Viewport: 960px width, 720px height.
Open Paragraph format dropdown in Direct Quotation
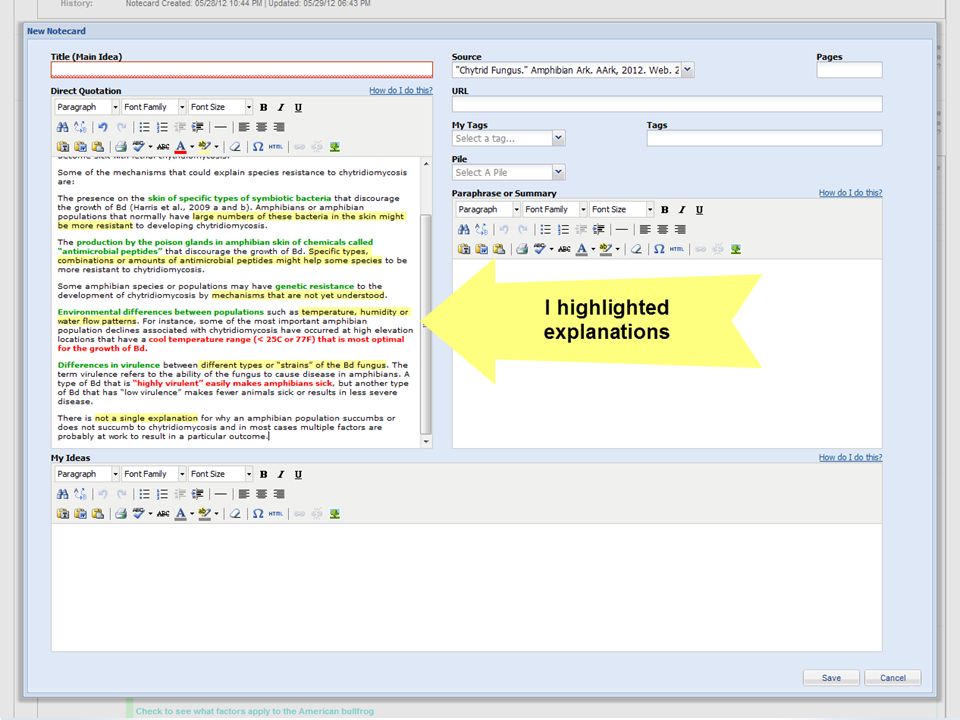coord(86,107)
